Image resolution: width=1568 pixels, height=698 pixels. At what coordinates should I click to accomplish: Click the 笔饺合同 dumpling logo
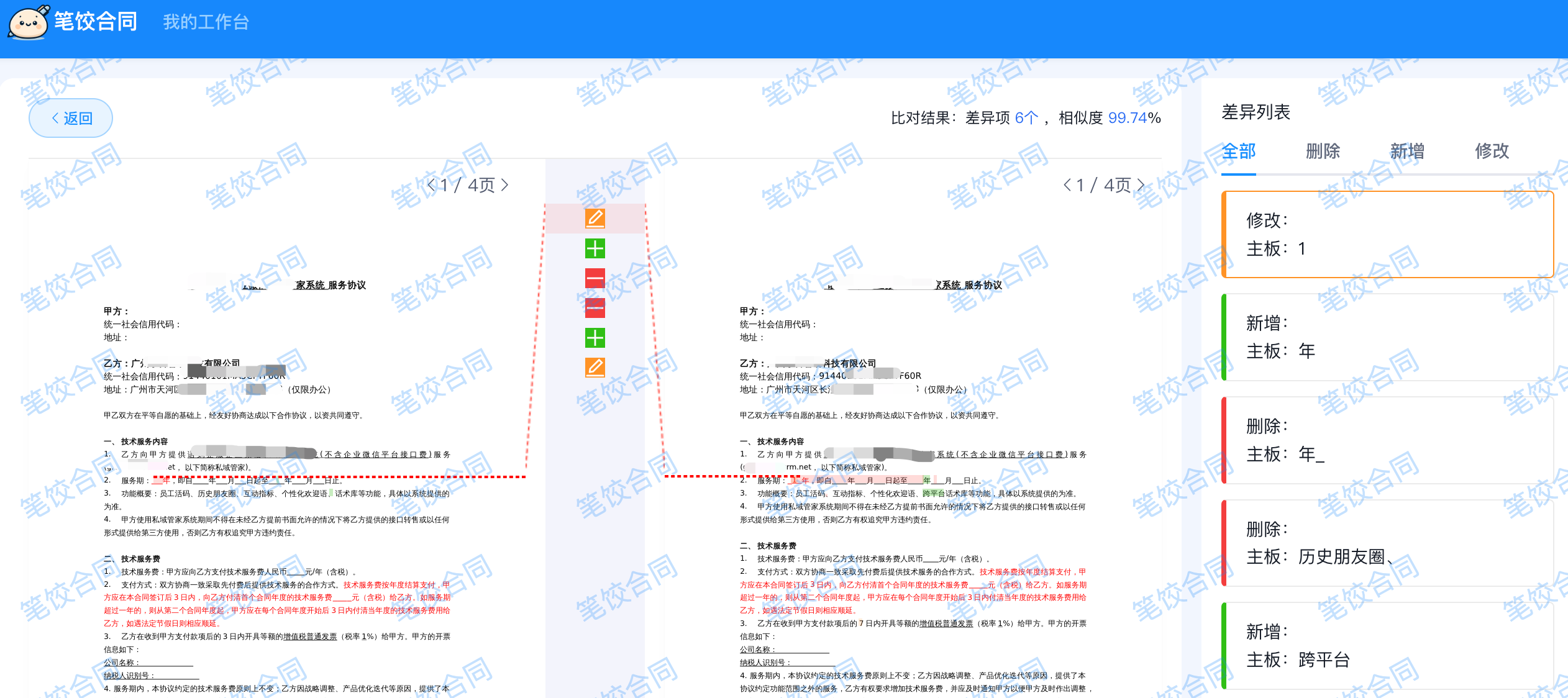click(29, 24)
